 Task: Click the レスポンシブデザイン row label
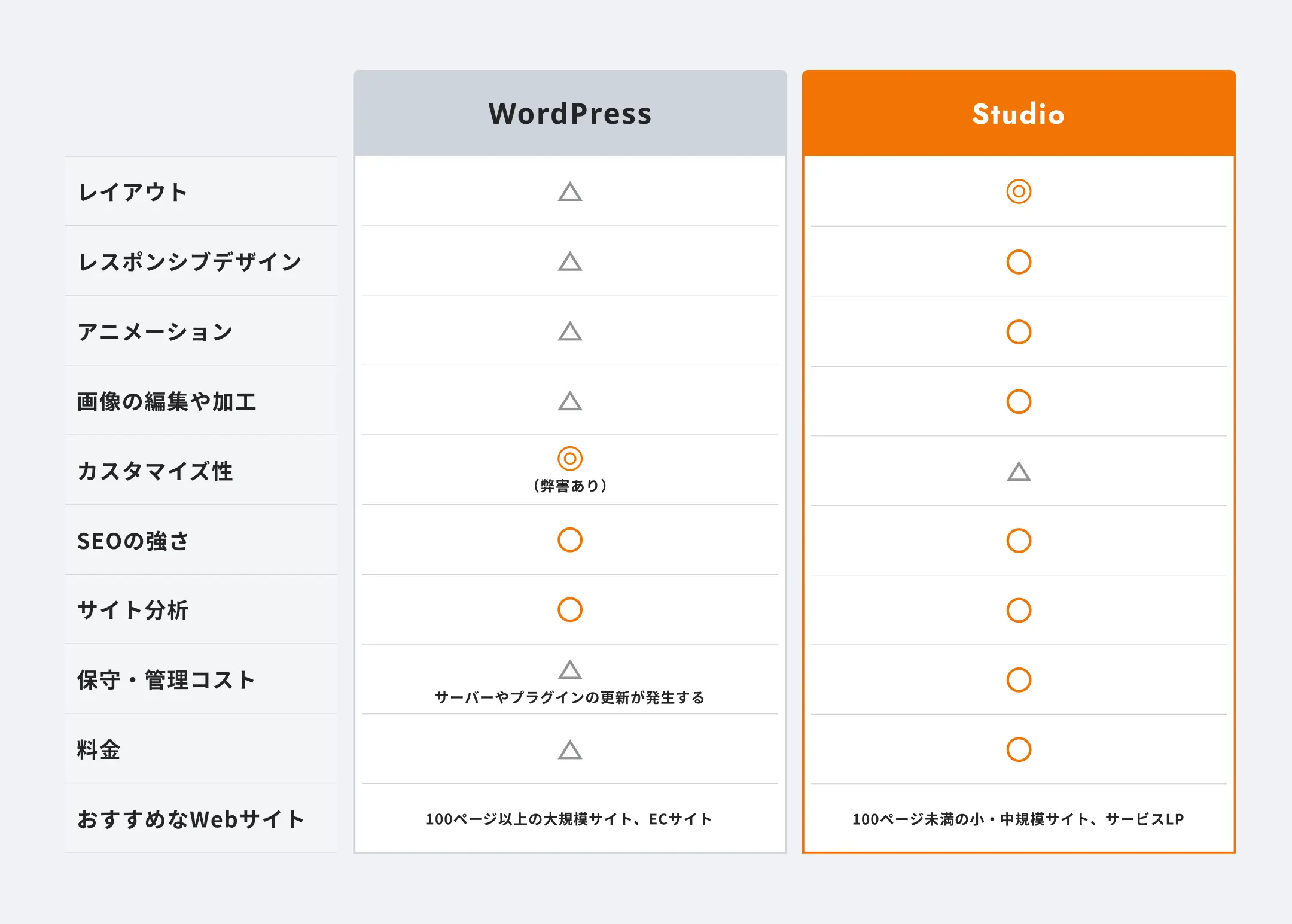point(190,261)
